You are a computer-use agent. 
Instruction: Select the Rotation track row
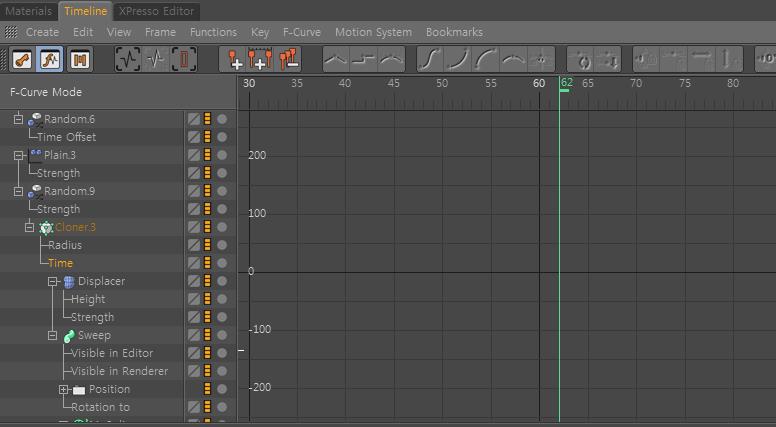click(100, 407)
